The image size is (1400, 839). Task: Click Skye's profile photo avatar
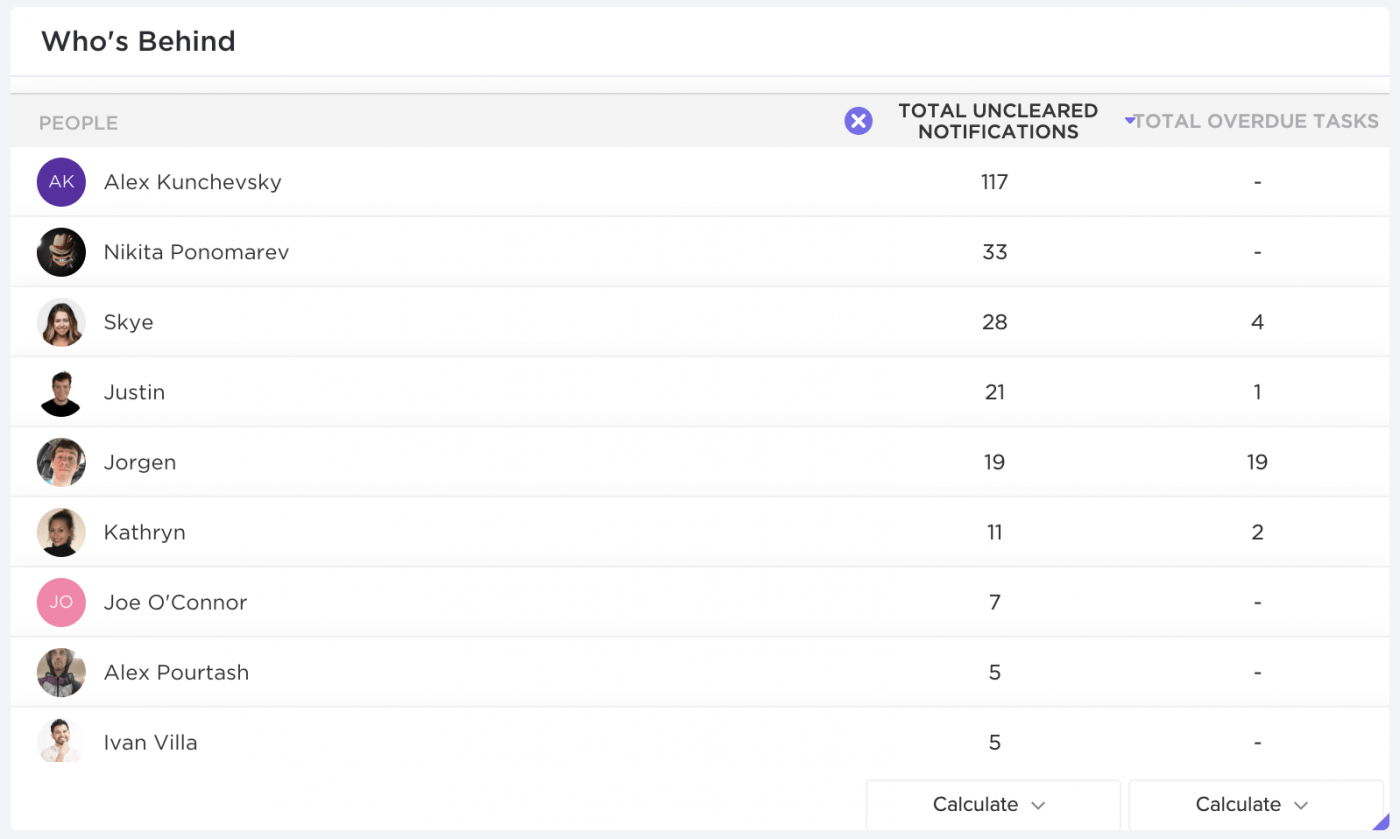click(x=61, y=322)
